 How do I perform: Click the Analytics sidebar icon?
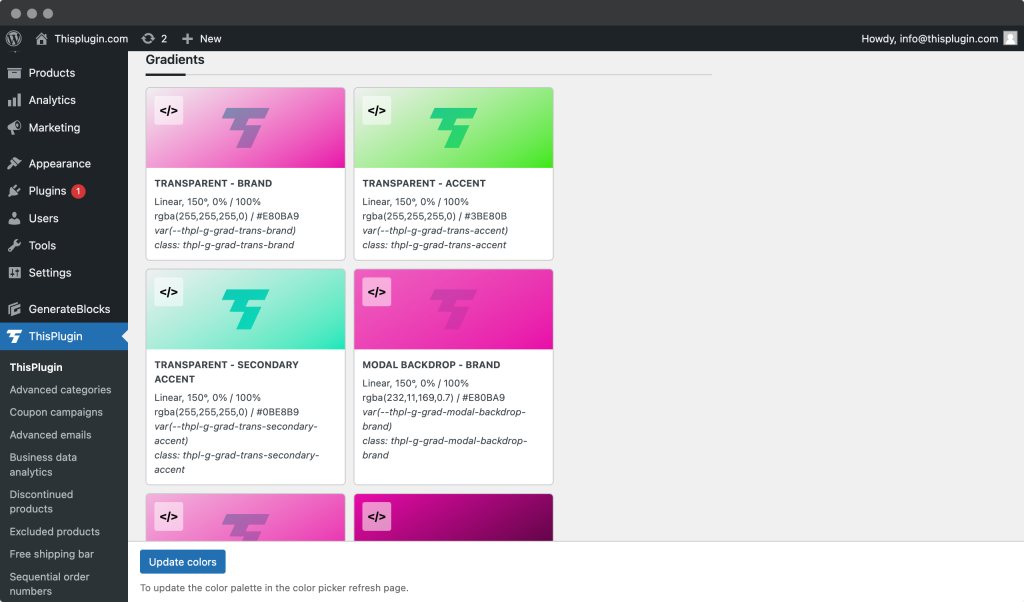click(15, 100)
